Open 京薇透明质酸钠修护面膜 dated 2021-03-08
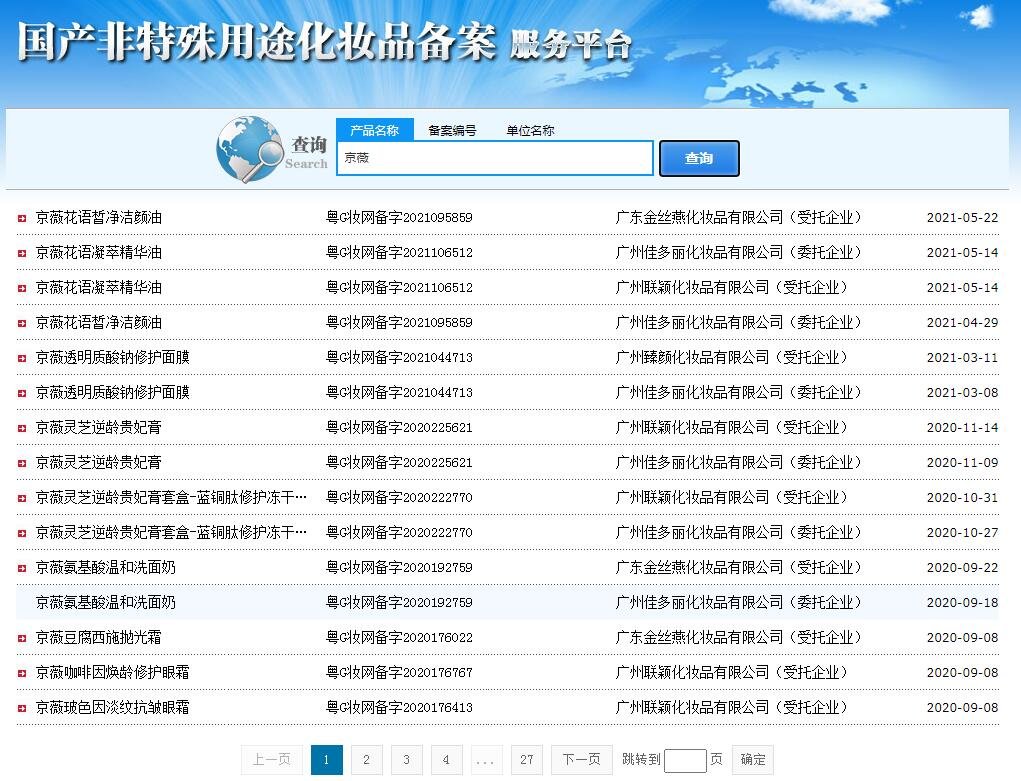 [x=113, y=393]
